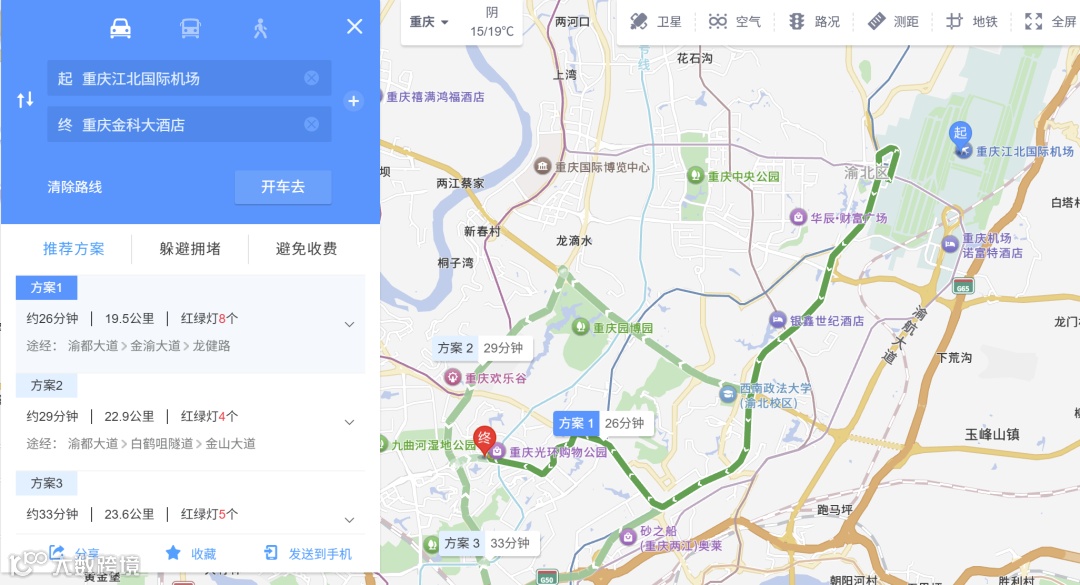Click the 开车去 button

click(283, 187)
